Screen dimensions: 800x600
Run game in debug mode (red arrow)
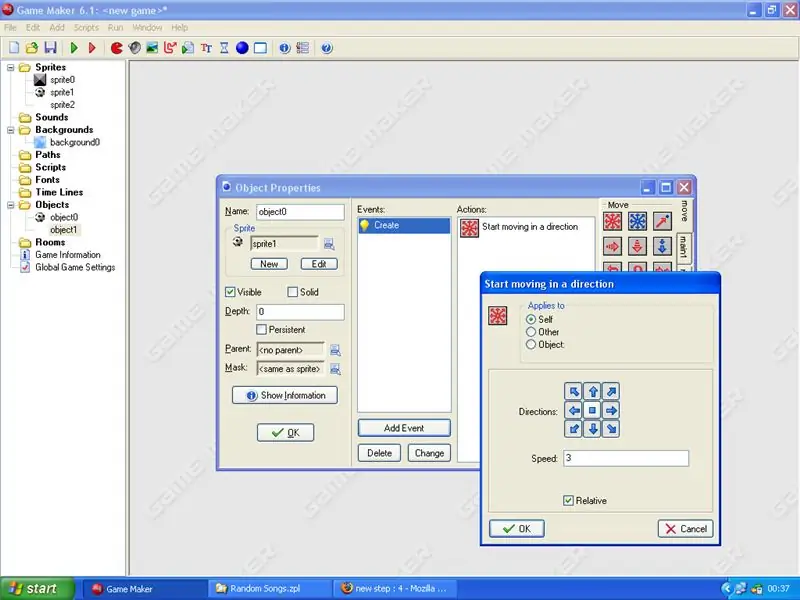[x=92, y=48]
